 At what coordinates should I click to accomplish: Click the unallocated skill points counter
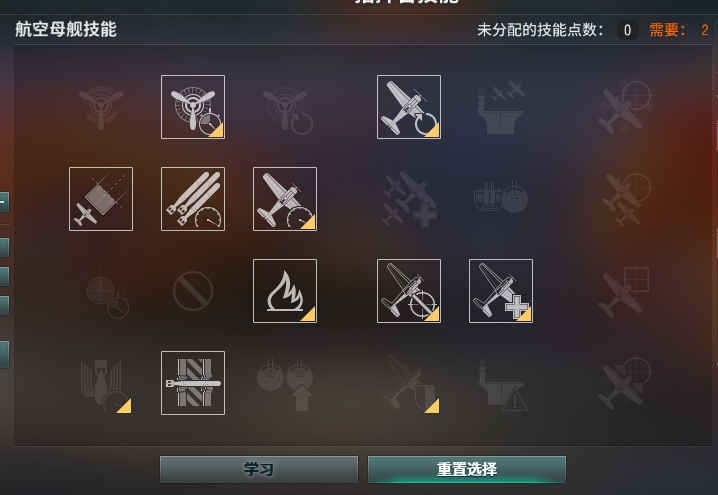(627, 30)
